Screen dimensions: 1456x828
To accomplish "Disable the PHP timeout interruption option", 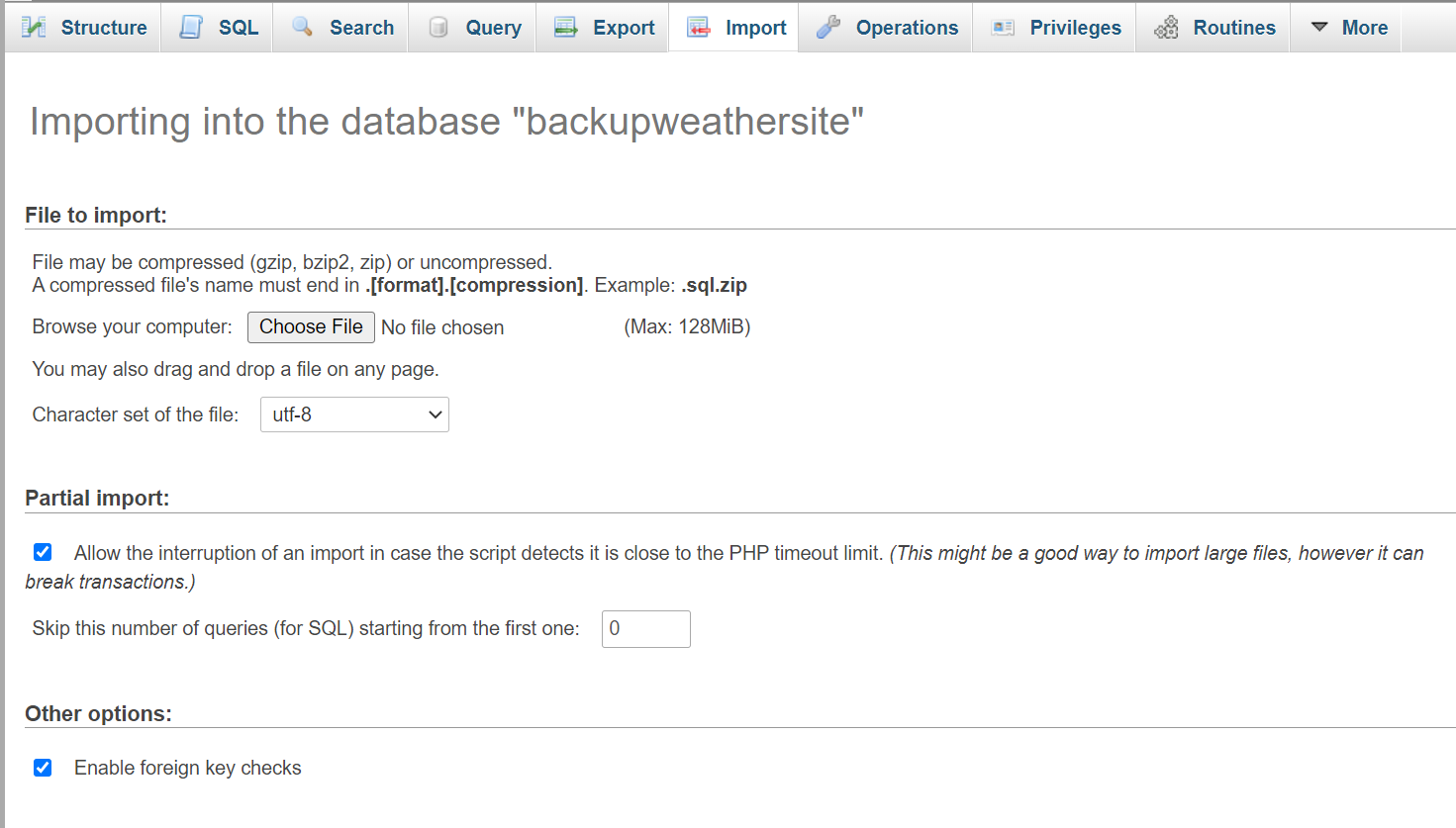I will (x=42, y=552).
